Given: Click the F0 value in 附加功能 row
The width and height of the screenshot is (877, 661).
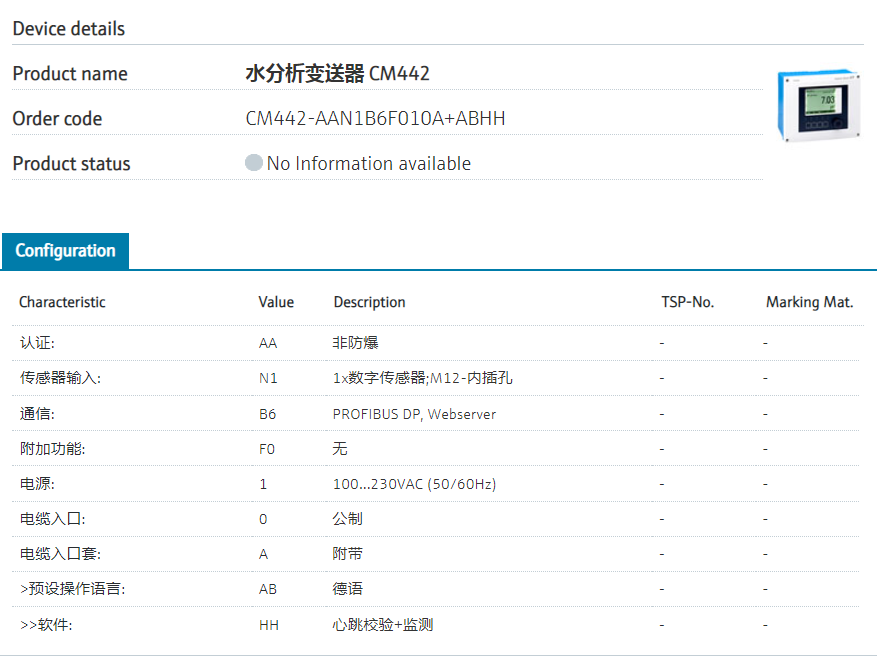Looking at the screenshot, I should coord(267,449).
